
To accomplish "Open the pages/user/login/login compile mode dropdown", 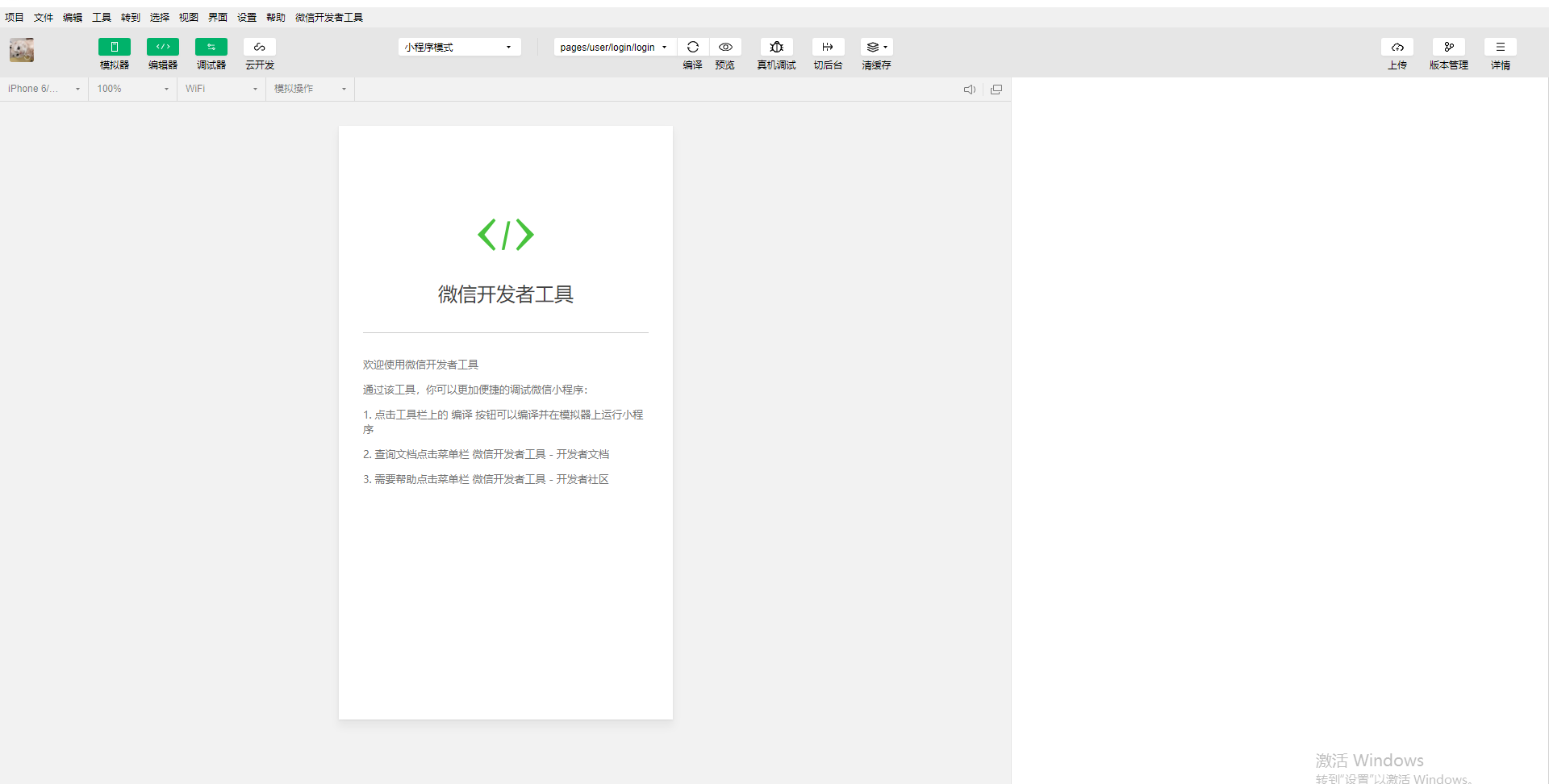I will tap(614, 47).
